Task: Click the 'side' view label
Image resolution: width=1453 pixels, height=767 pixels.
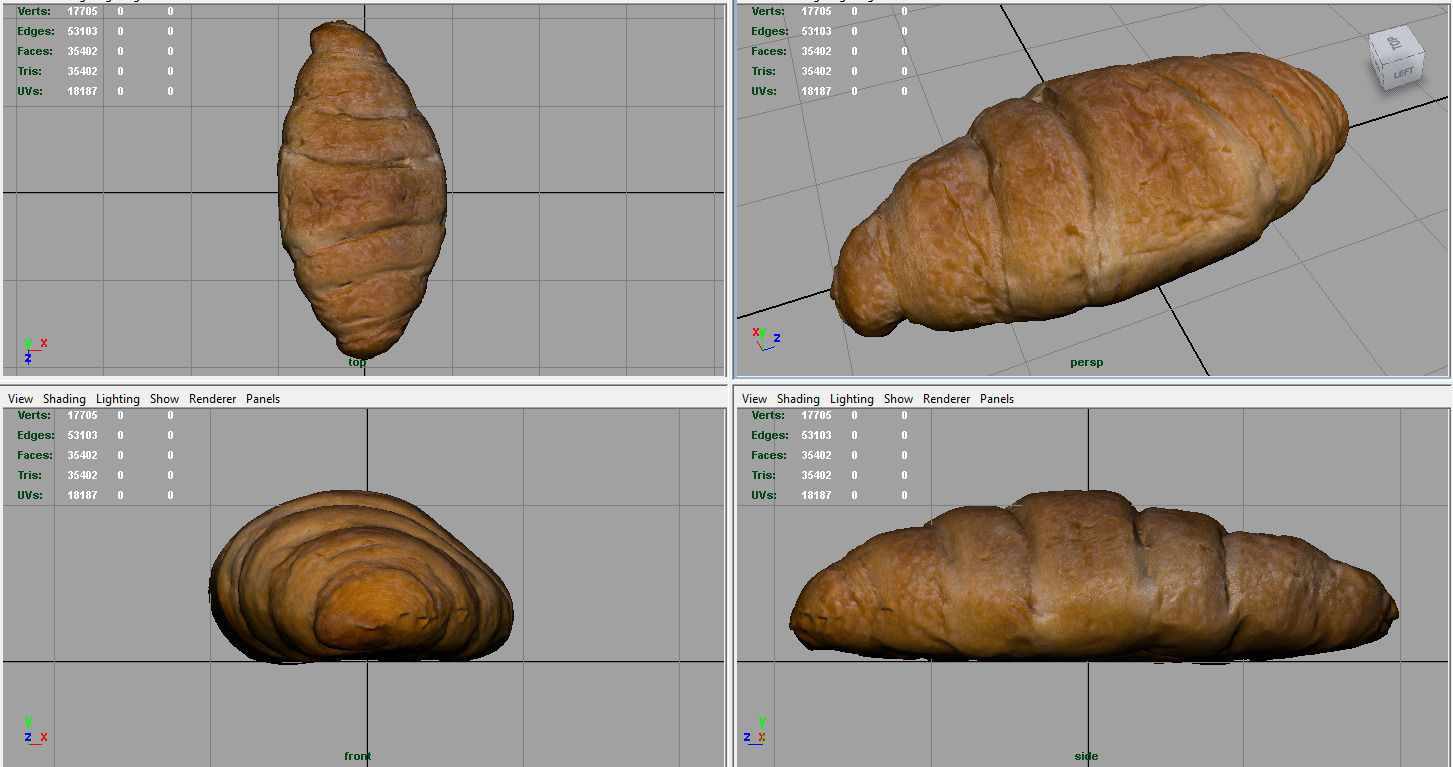Action: (1086, 756)
